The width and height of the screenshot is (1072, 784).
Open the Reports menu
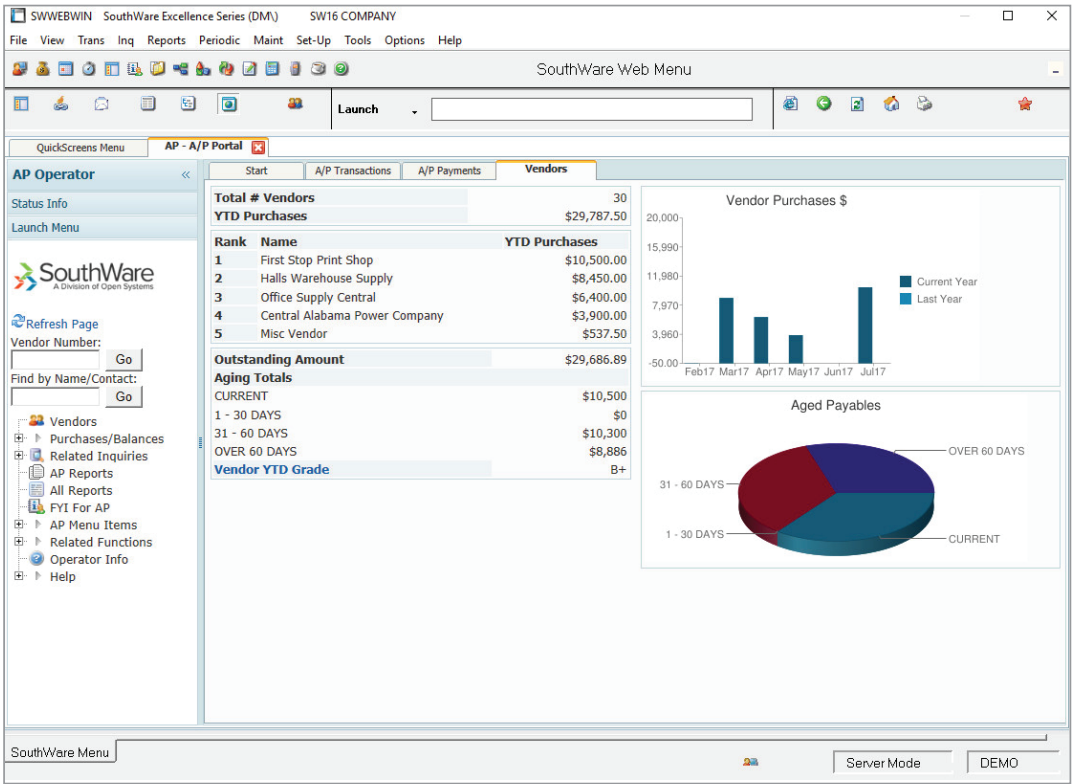(x=166, y=40)
